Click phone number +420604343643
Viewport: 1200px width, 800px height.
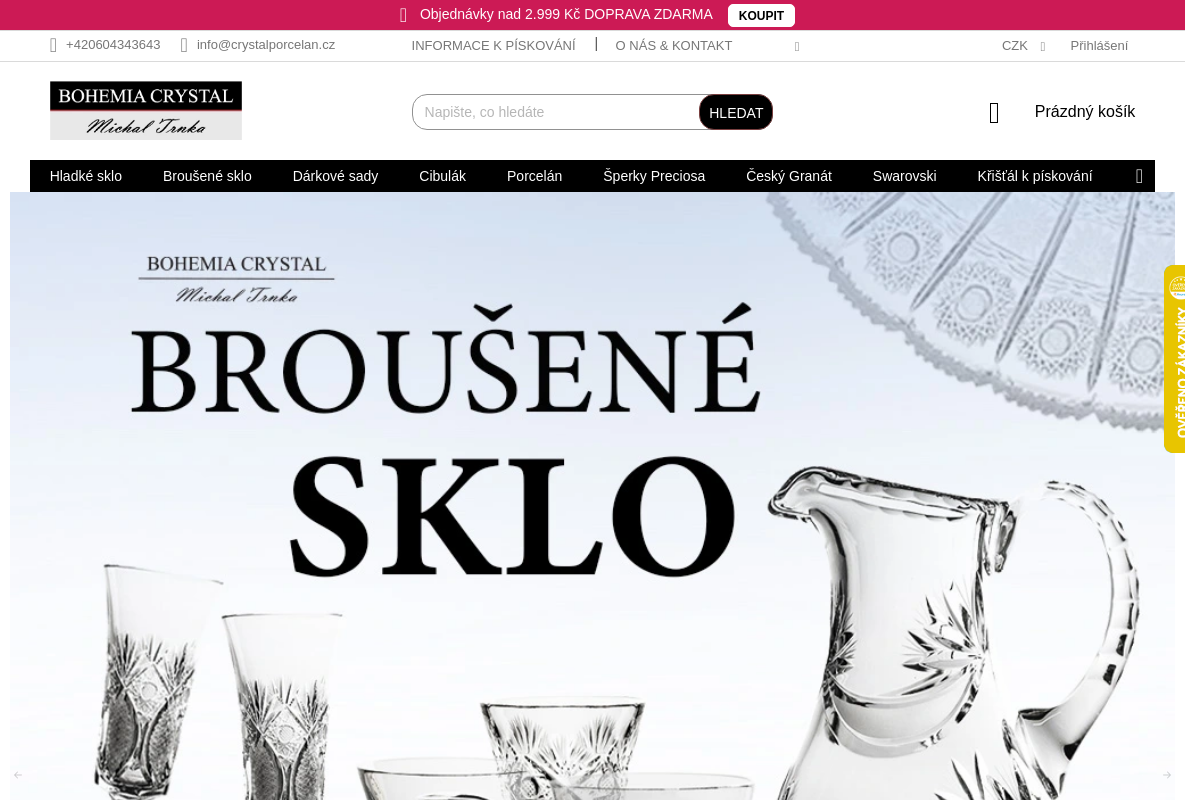pyautogui.click(x=113, y=45)
